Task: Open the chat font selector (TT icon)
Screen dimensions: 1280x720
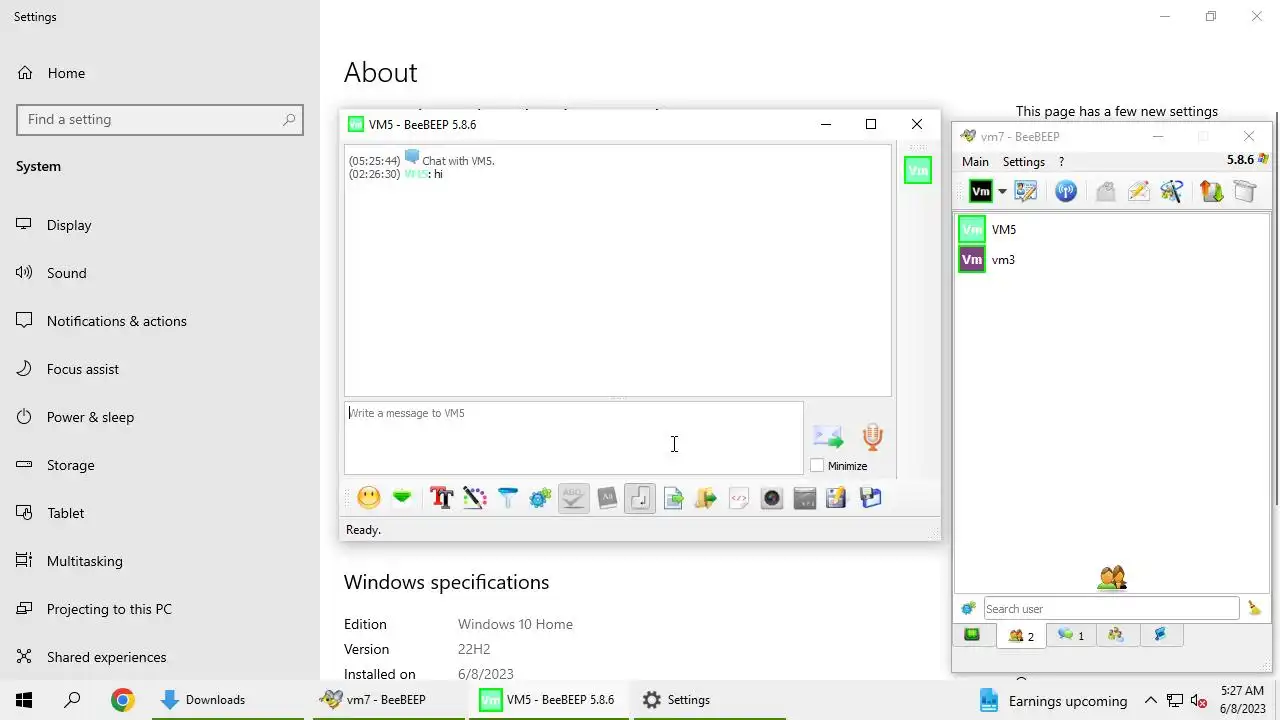Action: (x=441, y=498)
